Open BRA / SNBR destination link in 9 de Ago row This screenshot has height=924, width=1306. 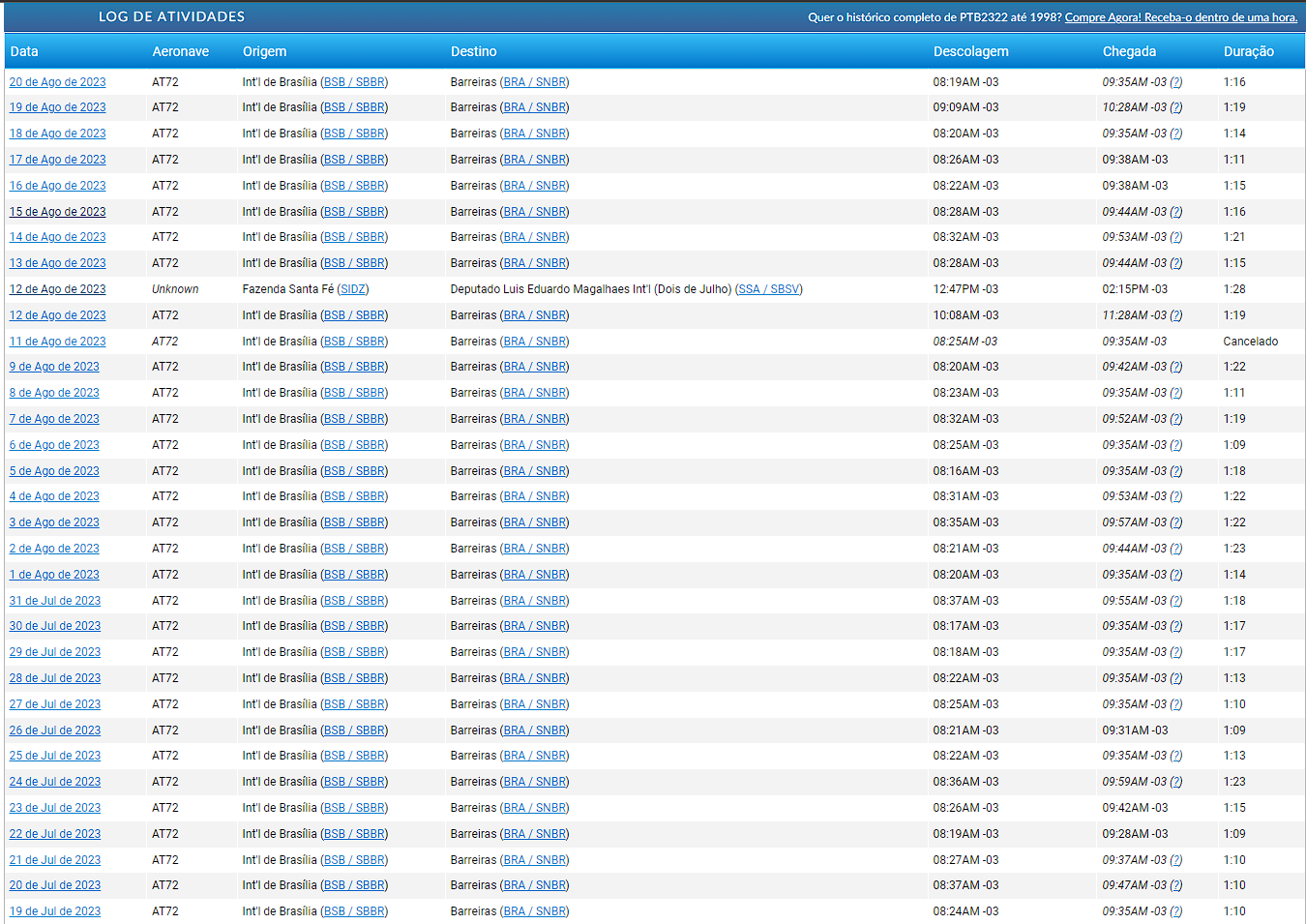coord(535,367)
